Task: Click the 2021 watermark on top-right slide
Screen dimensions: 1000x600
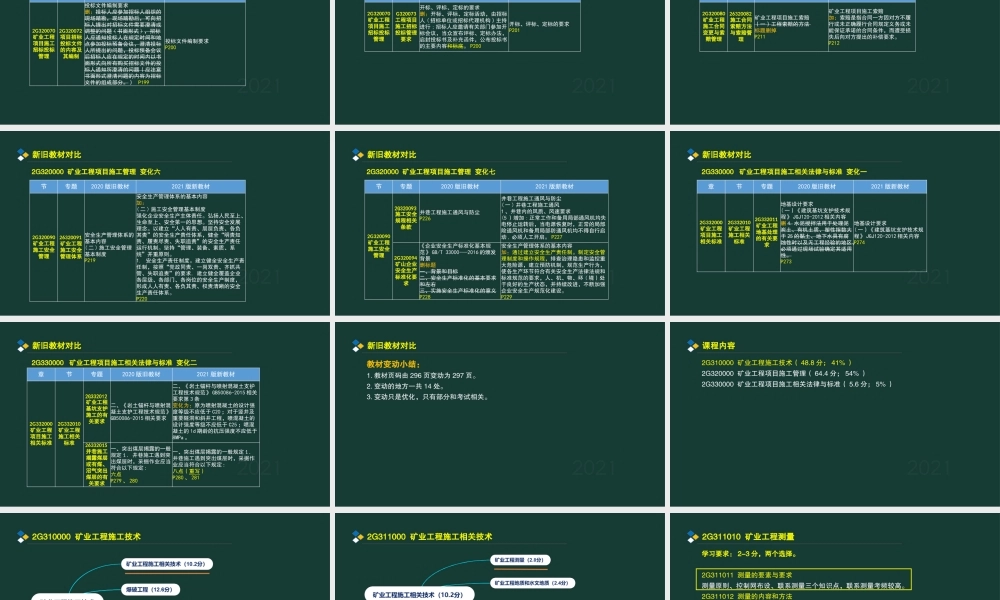Action: (x=930, y=85)
